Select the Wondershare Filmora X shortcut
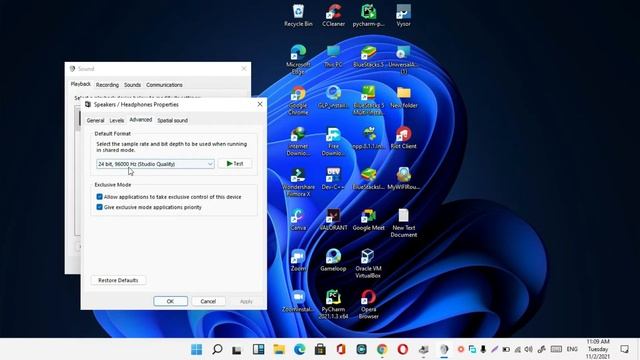The width and height of the screenshot is (640, 360). pyautogui.click(x=298, y=182)
